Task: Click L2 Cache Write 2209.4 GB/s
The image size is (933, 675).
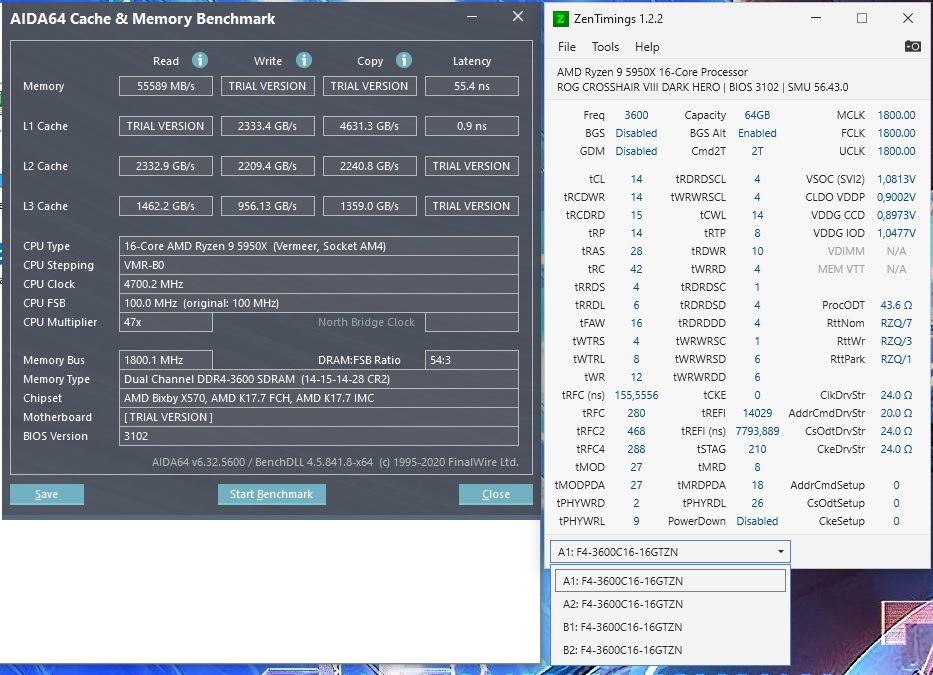Action: click(x=268, y=165)
